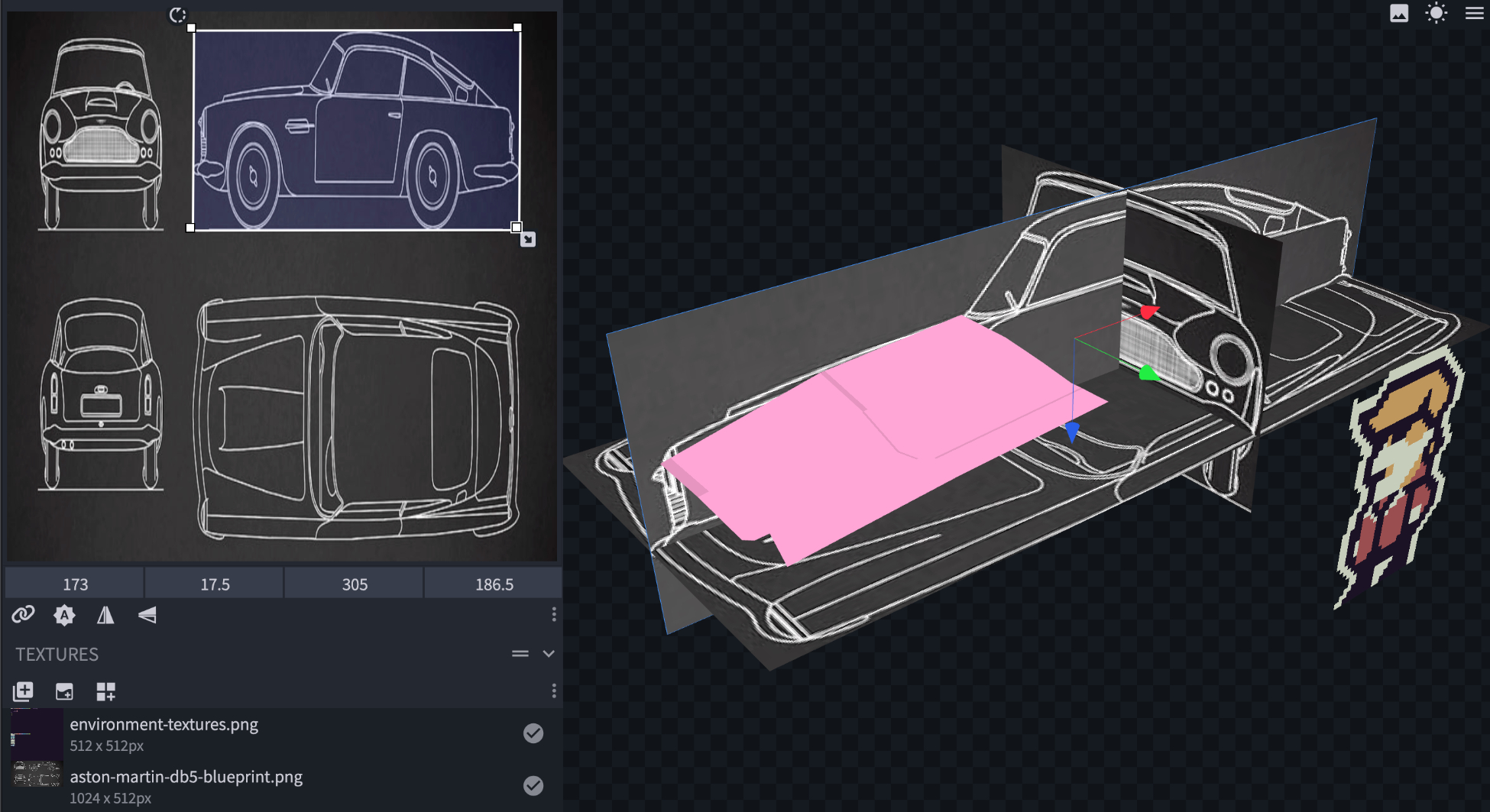1490x812 pixels.
Task: Mirror UV vertically with the flip icon
Action: point(147,615)
